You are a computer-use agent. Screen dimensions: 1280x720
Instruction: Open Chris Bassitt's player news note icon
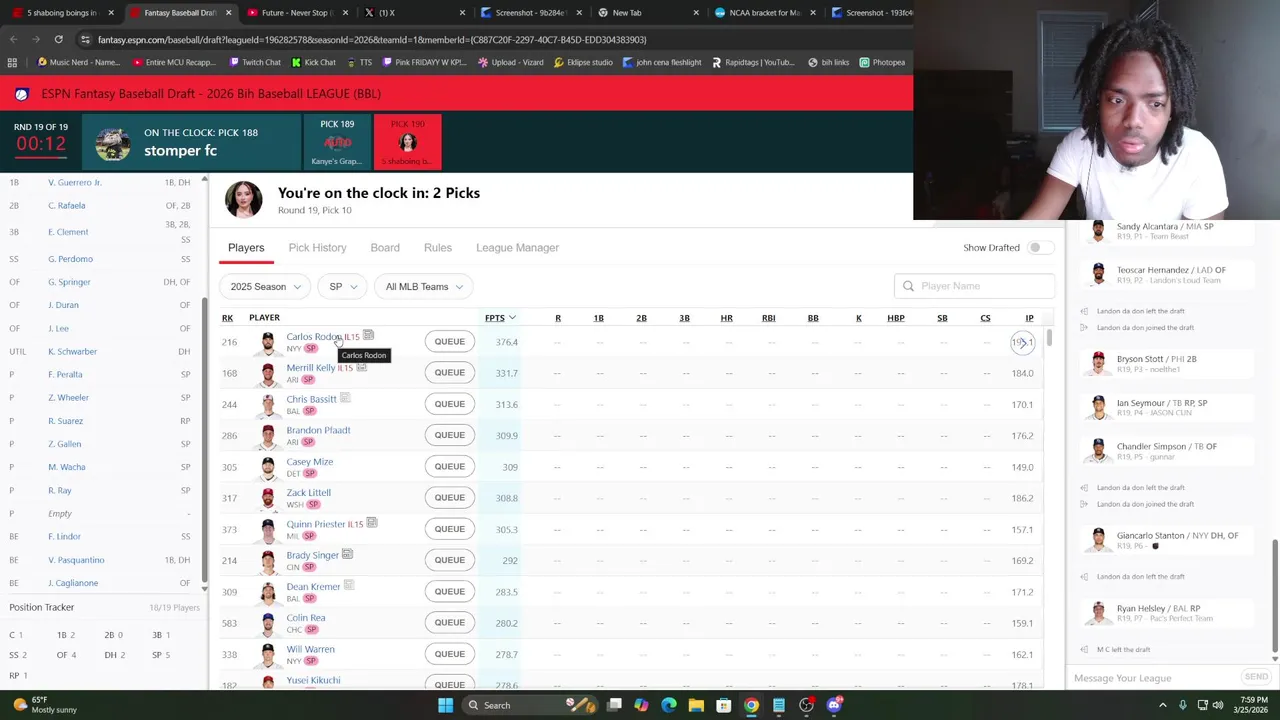coord(344,398)
